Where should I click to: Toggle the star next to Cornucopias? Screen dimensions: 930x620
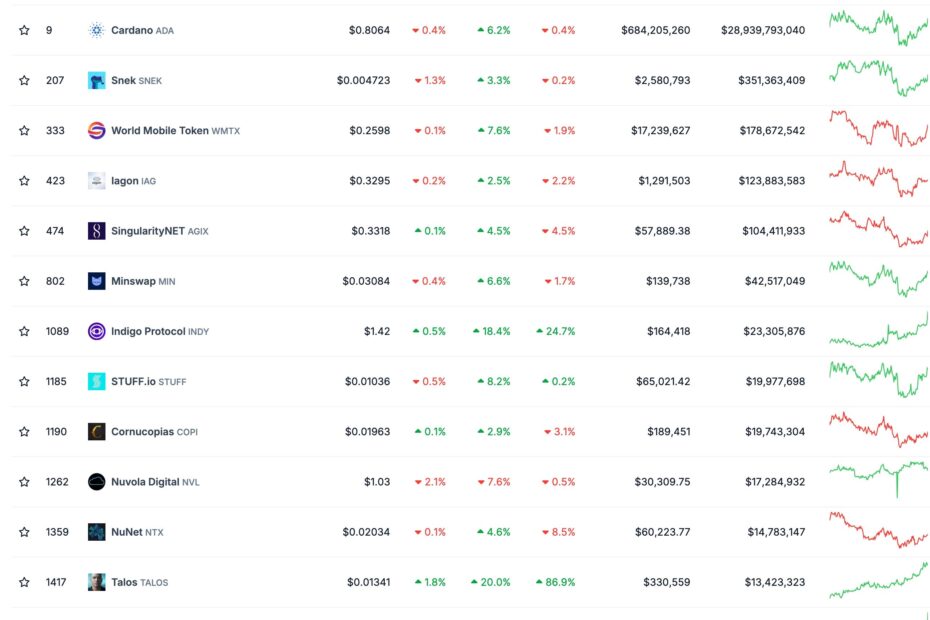pos(24,431)
